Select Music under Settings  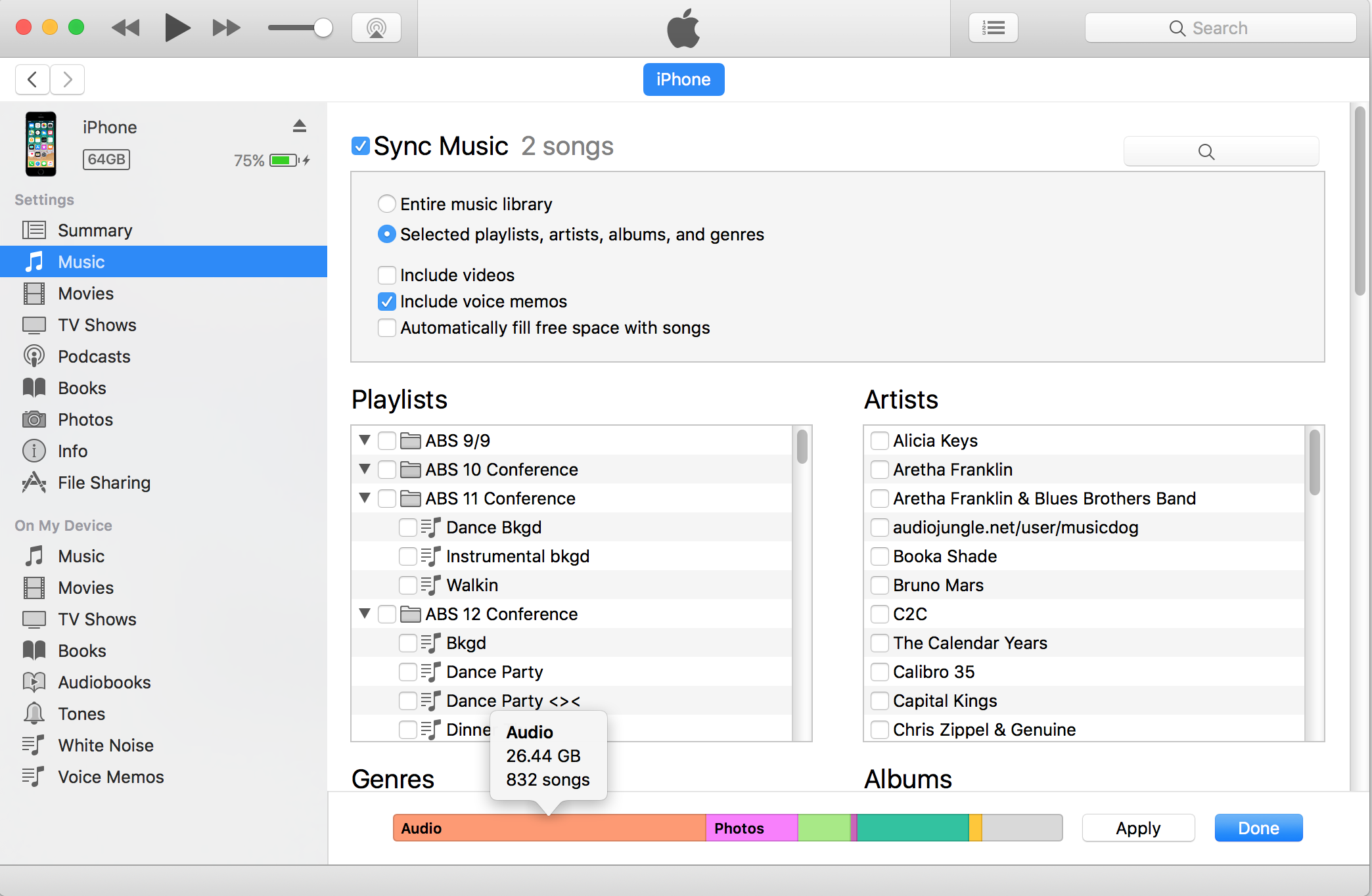pyautogui.click(x=164, y=261)
